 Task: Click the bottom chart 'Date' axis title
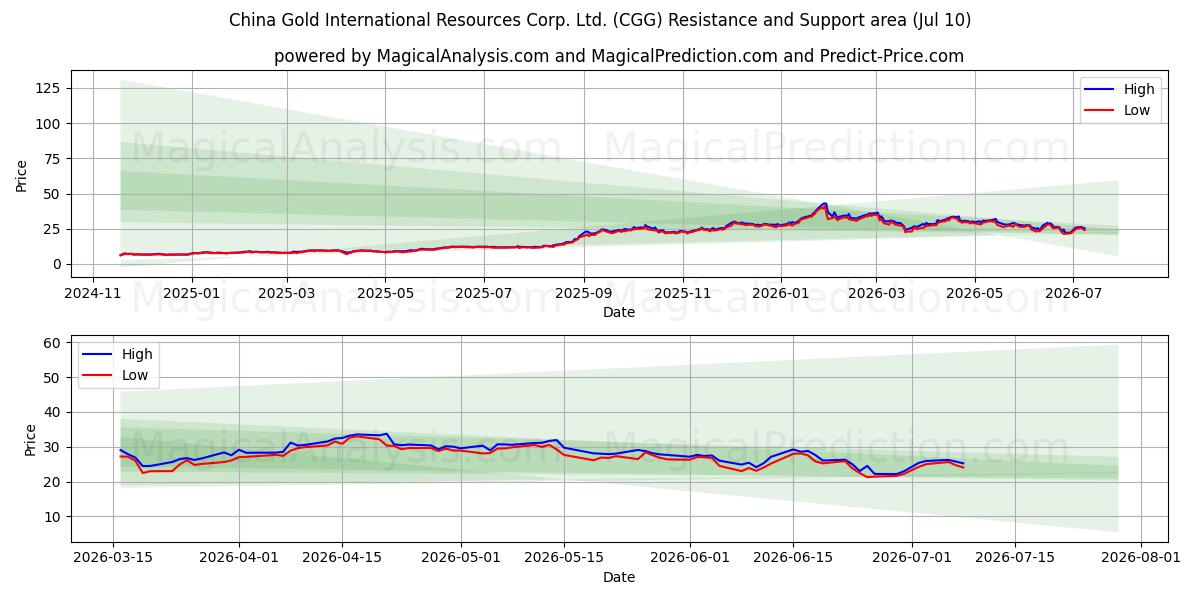619,577
